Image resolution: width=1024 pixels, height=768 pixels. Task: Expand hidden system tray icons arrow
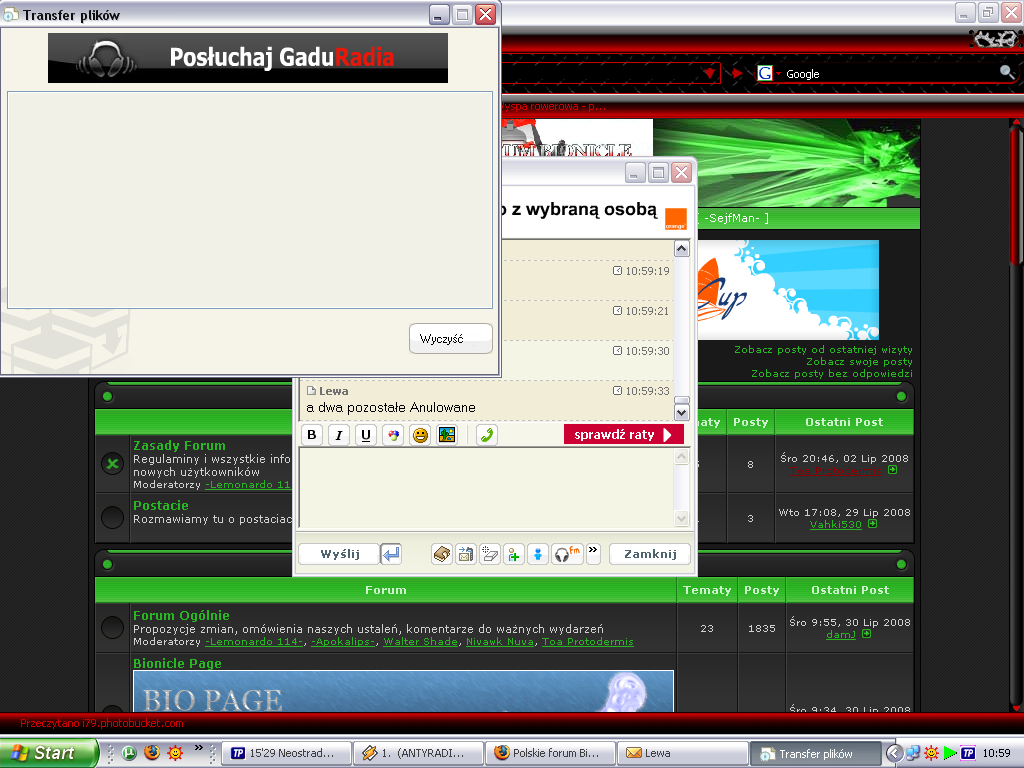tap(893, 754)
